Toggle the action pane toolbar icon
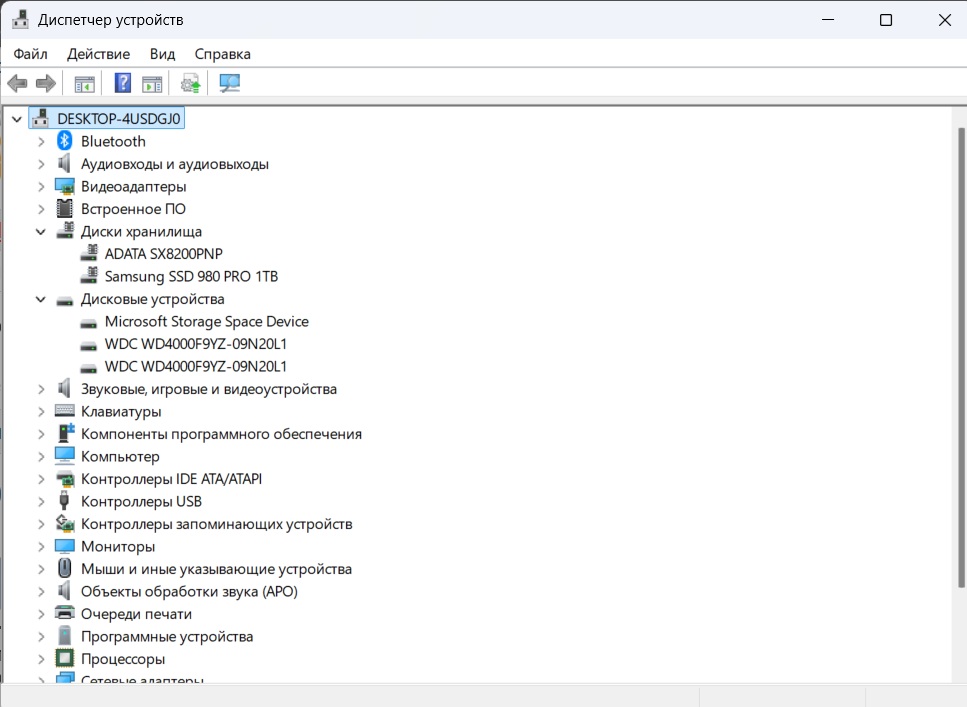 152,83
